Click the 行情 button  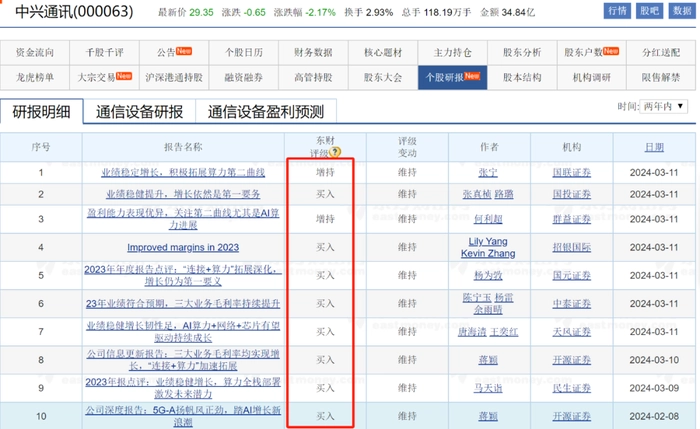617,10
